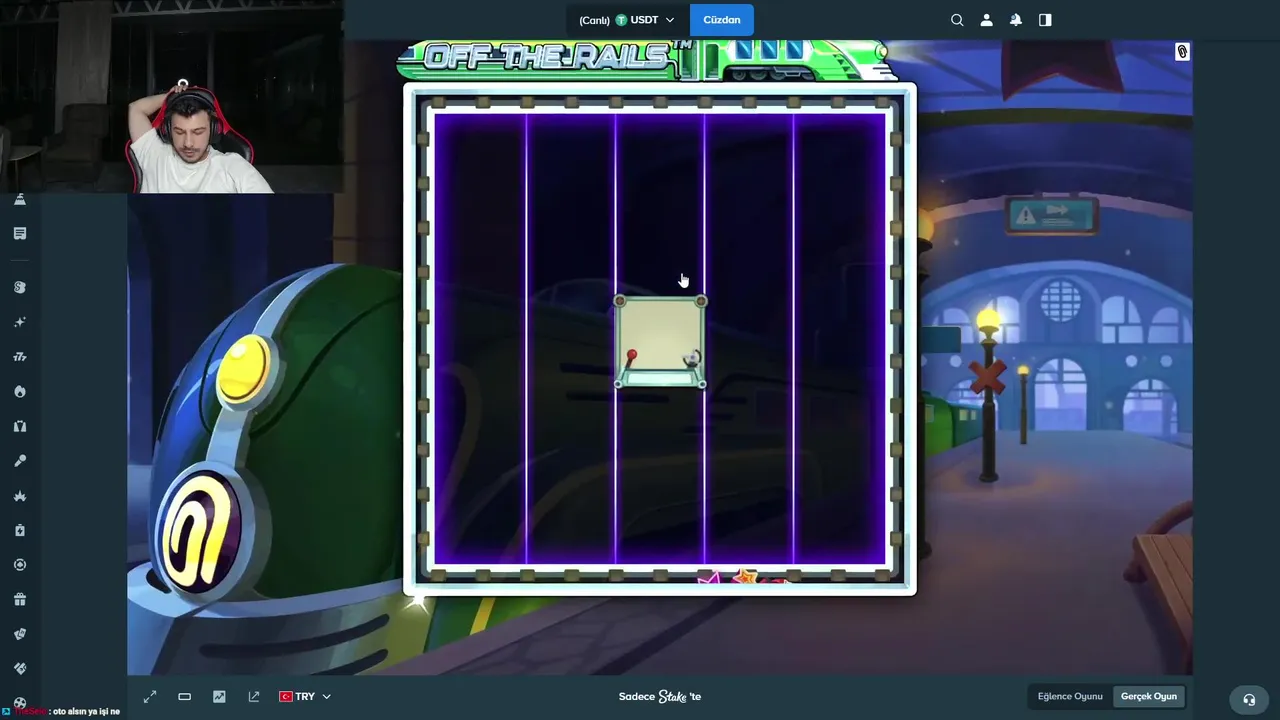Open live stats chart icon
The width and height of the screenshot is (1280, 720).
(219, 696)
